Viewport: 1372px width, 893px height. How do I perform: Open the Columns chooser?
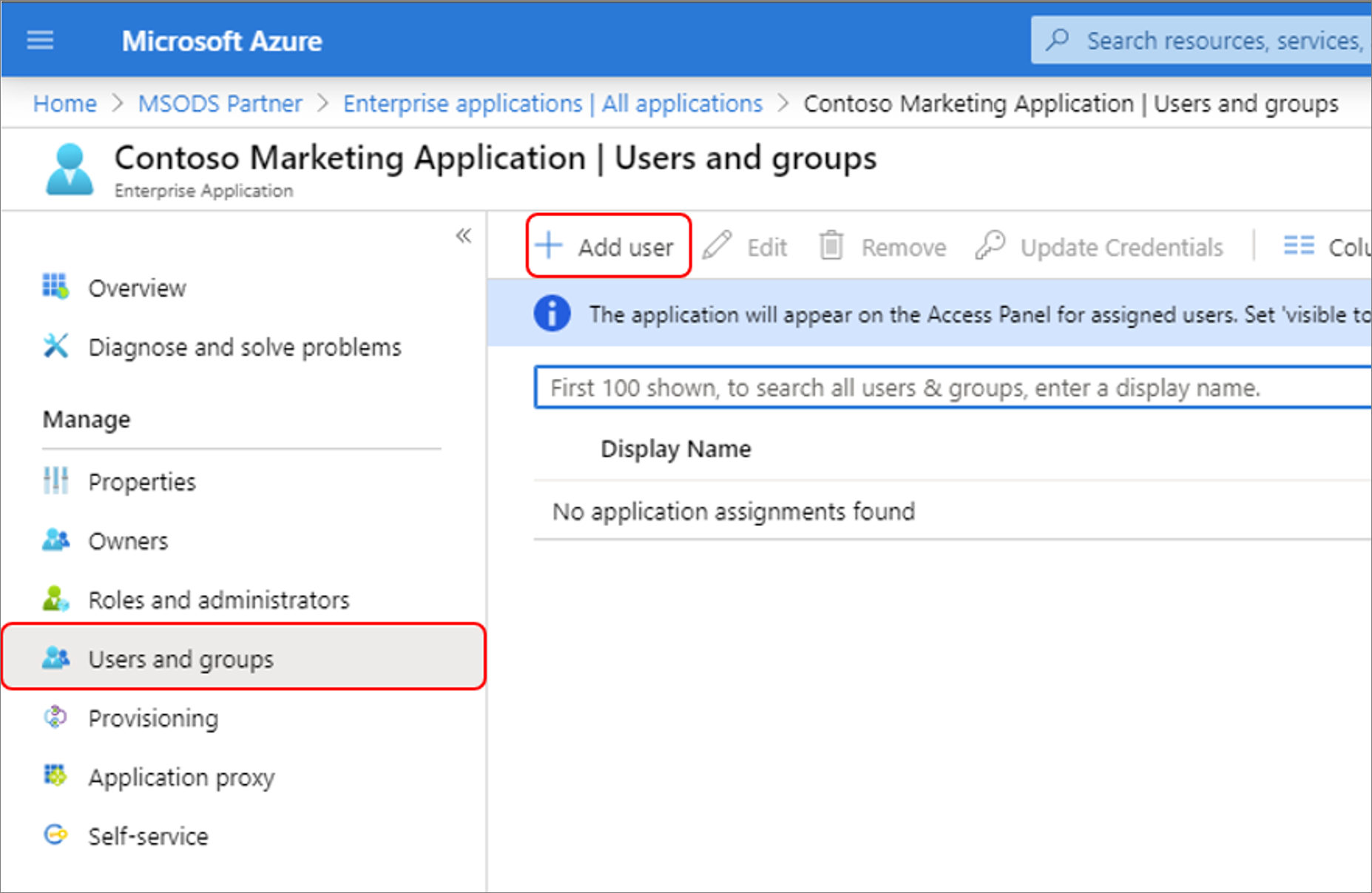[1327, 246]
